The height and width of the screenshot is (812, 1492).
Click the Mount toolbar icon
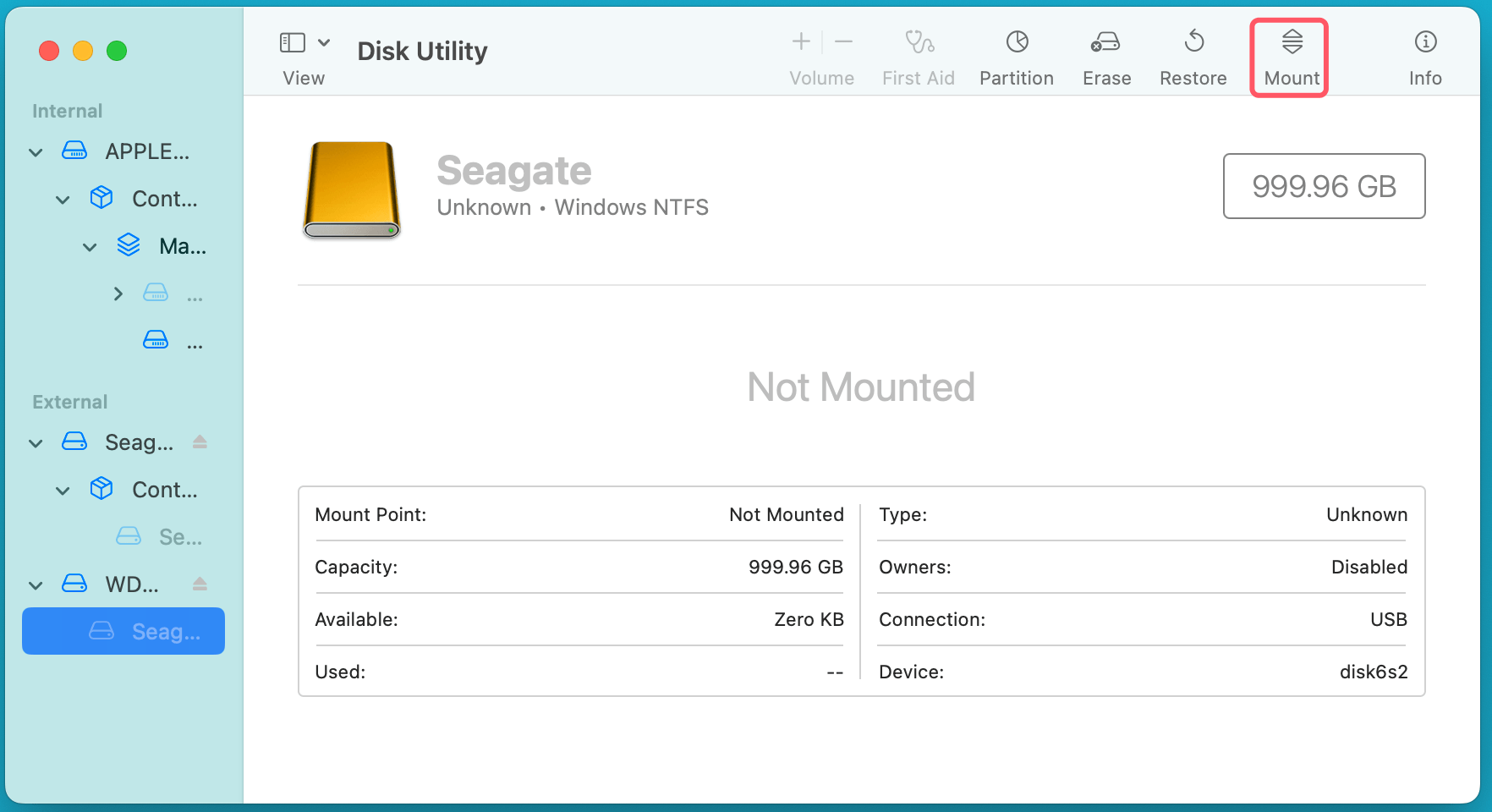[x=1289, y=54]
